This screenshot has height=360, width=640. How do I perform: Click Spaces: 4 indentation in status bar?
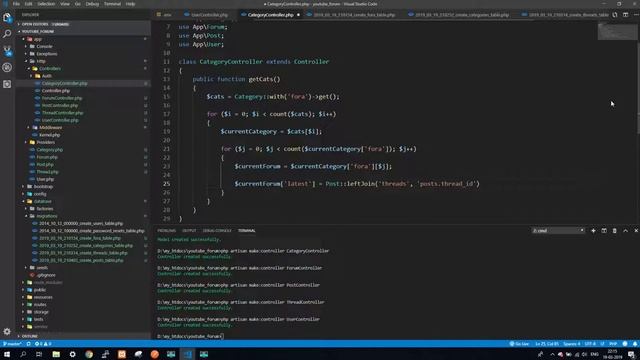coord(571,344)
